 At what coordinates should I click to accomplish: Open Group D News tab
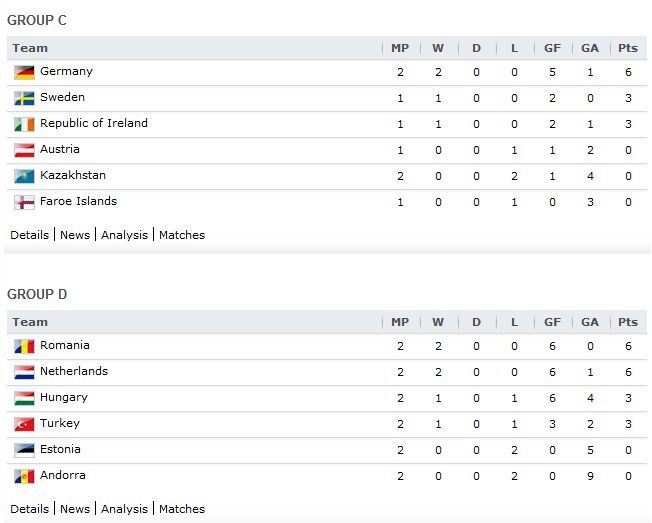pos(75,509)
